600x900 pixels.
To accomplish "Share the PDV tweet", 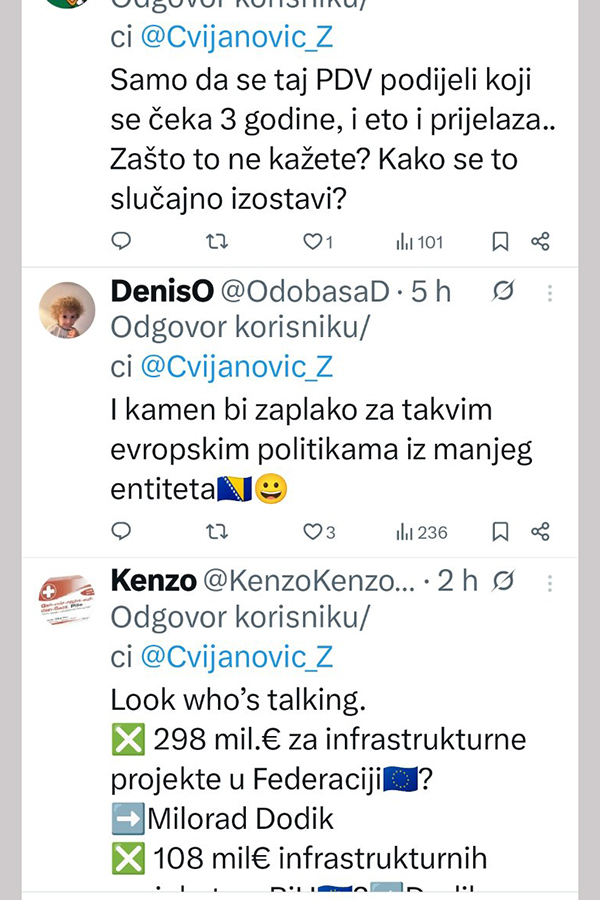I will pyautogui.click(x=540, y=241).
